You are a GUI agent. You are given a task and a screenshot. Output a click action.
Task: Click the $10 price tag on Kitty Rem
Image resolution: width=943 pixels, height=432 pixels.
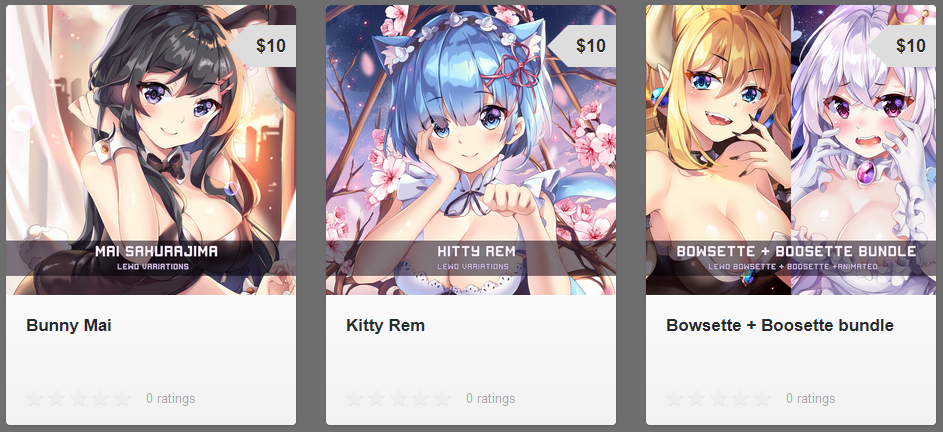[x=582, y=46]
